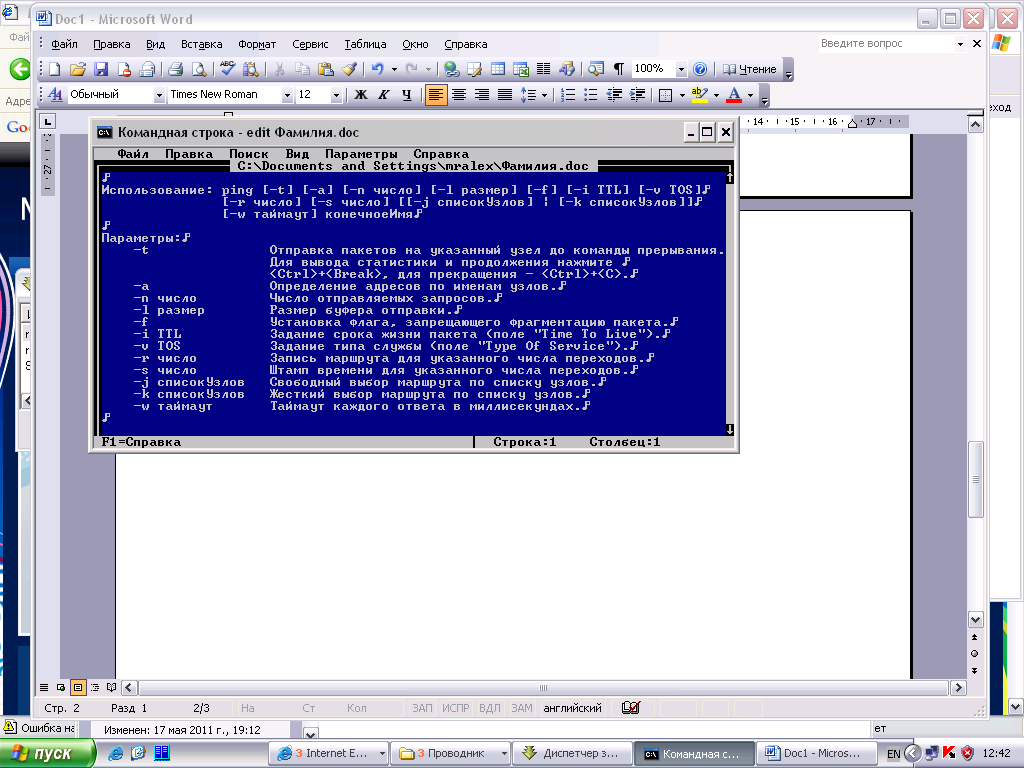Image resolution: width=1024 pixels, height=768 pixels.
Task: Expand the undo history dropdown arrow
Action: point(394,69)
